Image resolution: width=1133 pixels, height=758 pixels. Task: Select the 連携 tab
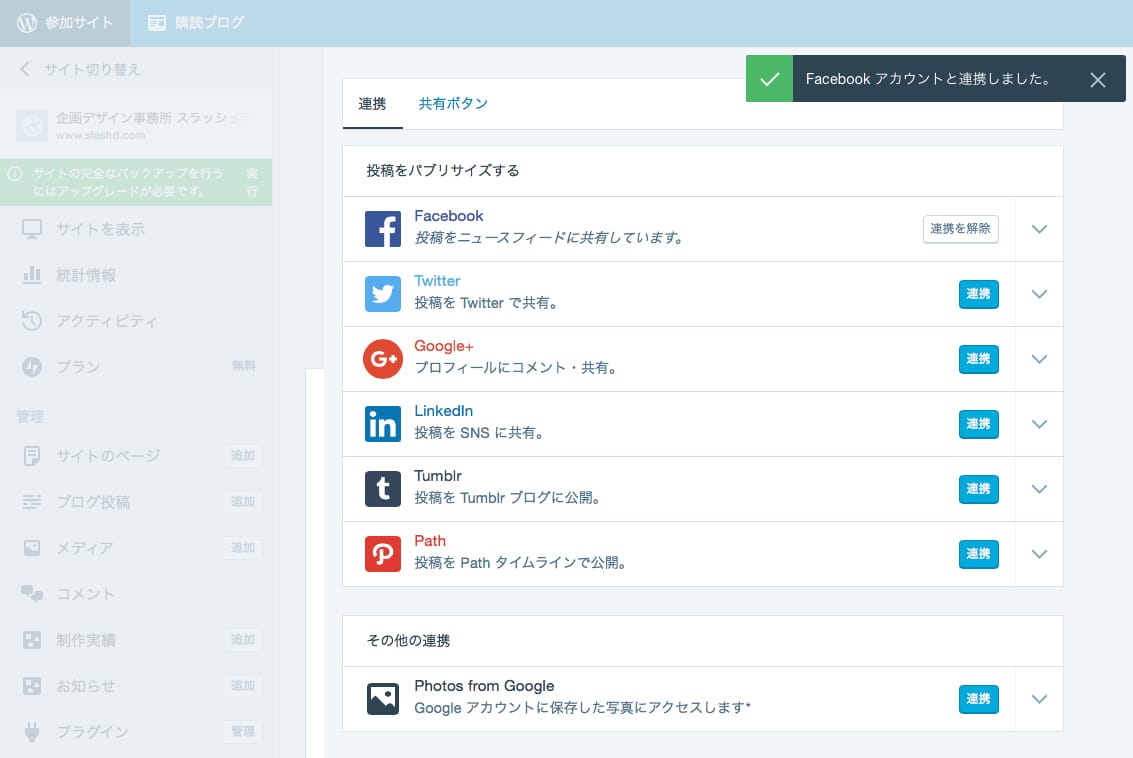pos(372,103)
